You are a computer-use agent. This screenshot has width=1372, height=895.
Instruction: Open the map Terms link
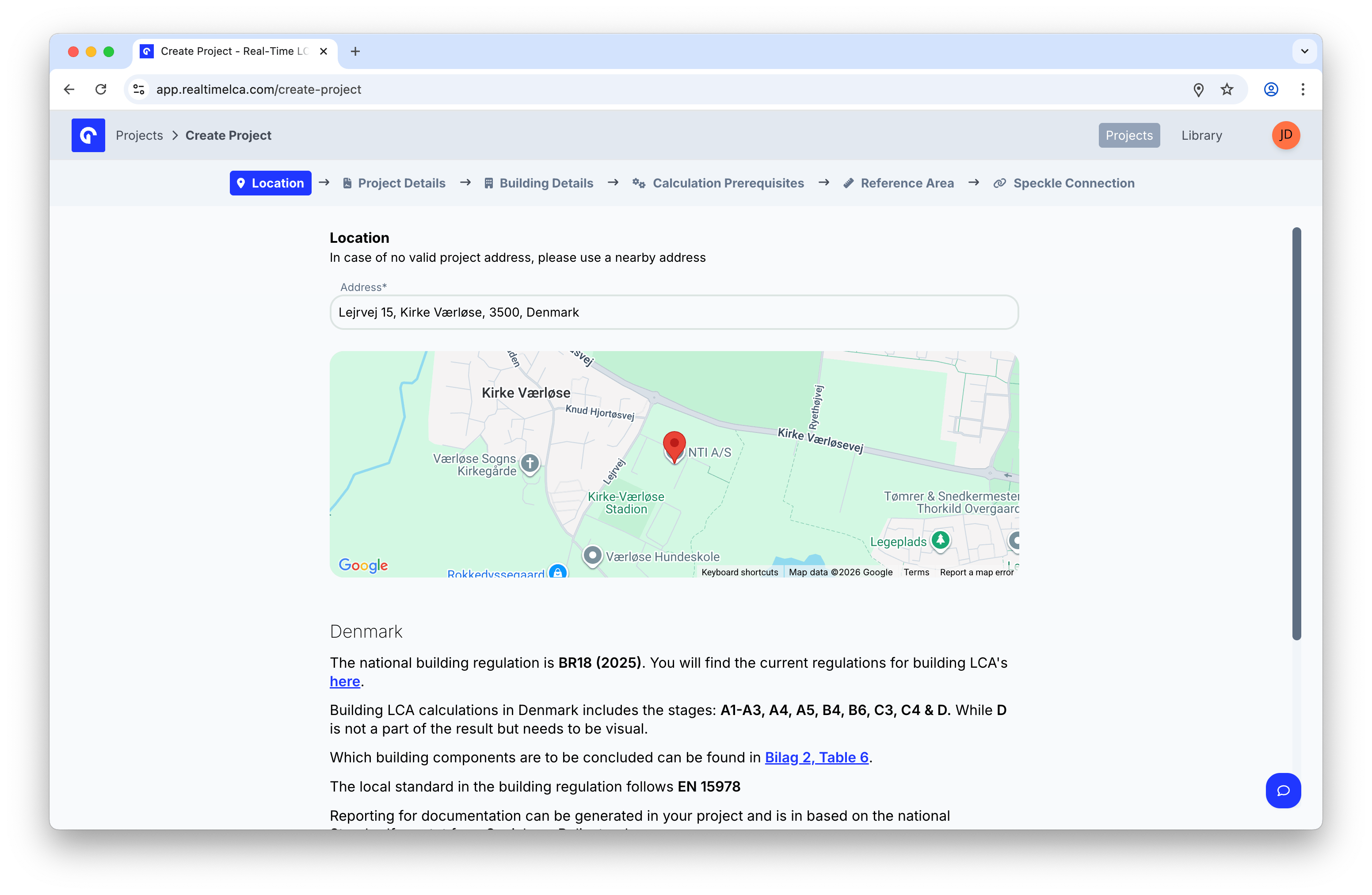(x=916, y=572)
